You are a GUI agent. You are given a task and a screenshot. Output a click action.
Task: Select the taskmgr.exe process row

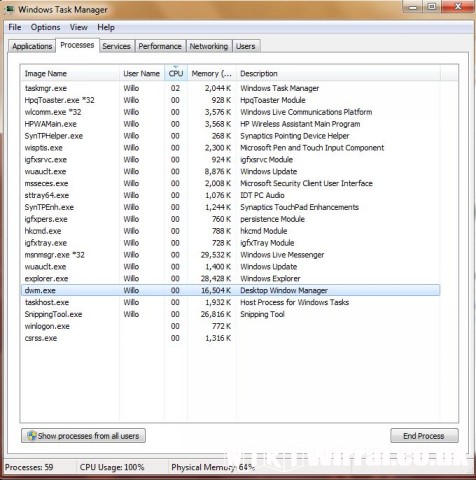click(230, 88)
